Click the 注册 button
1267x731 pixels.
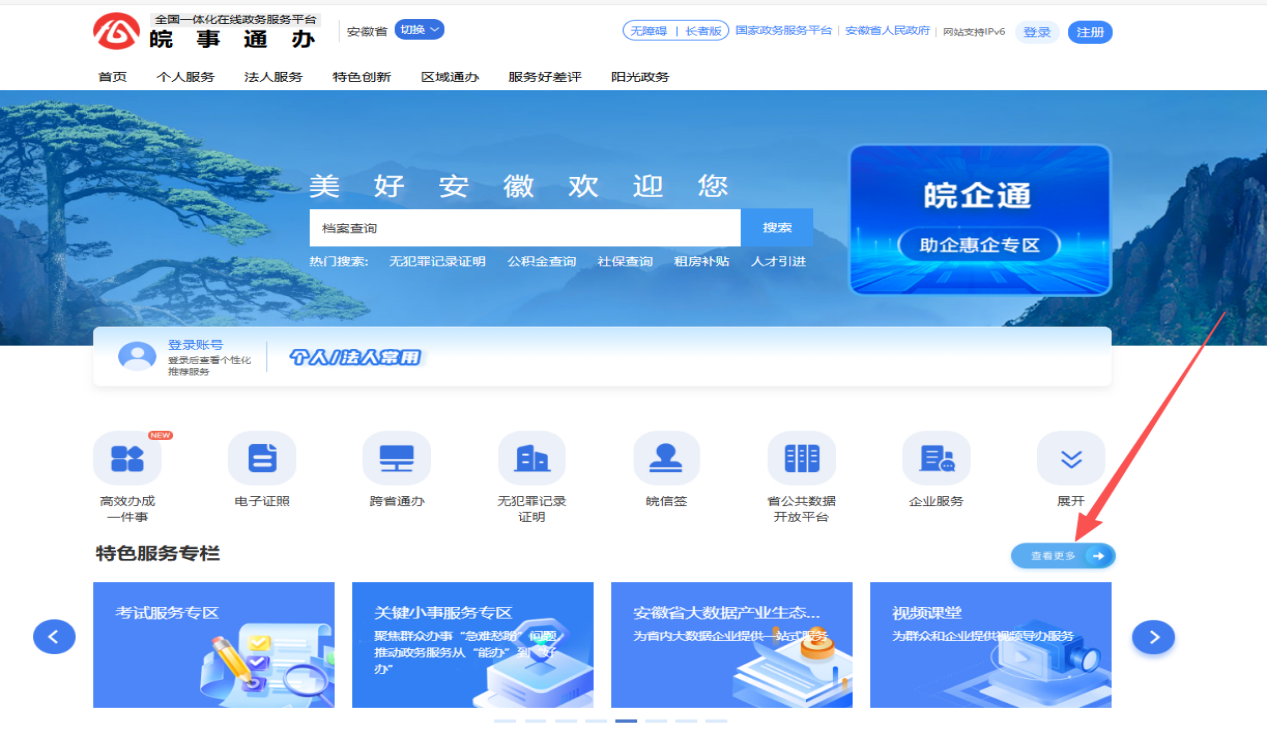coord(1090,32)
